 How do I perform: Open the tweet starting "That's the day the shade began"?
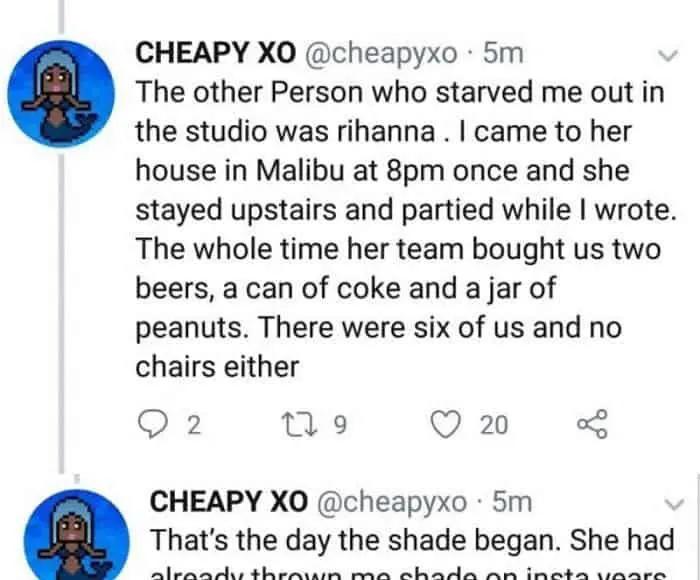[x=410, y=541]
